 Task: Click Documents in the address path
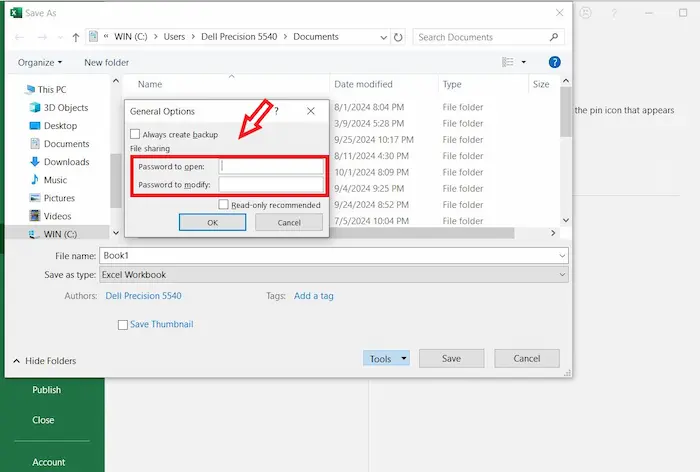pos(316,37)
